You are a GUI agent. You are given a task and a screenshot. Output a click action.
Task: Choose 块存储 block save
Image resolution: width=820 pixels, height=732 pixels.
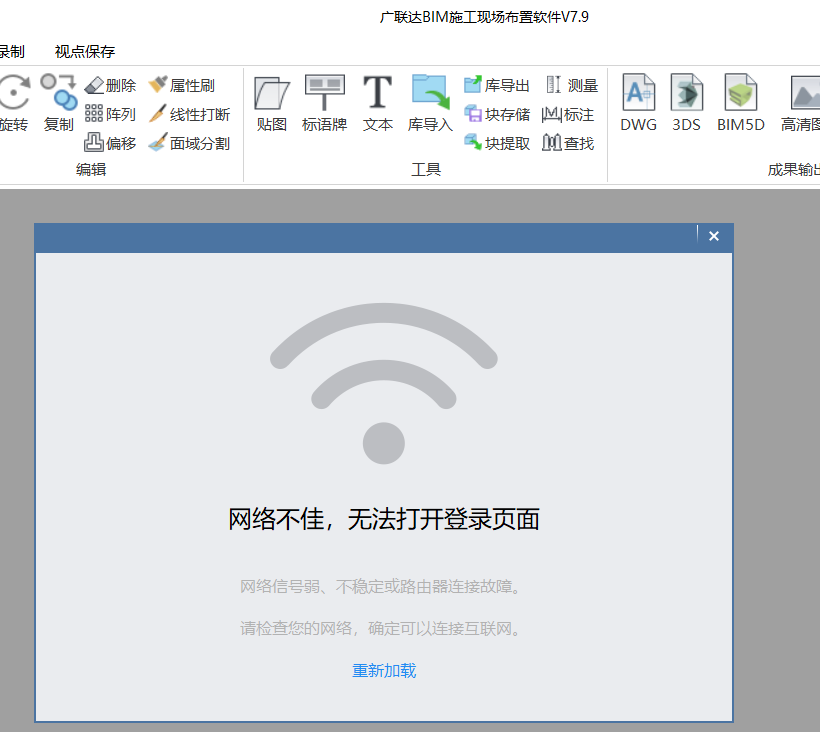[497, 114]
